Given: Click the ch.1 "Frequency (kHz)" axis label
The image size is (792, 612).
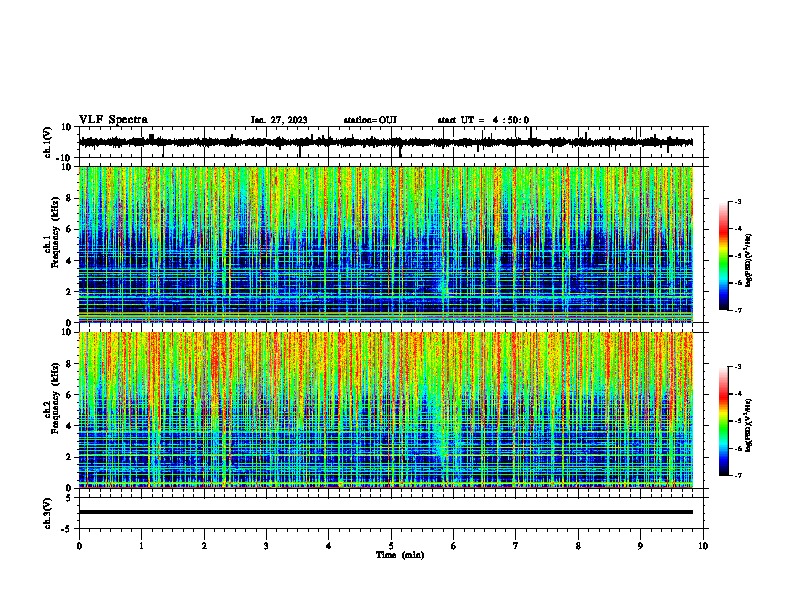Looking at the screenshot, I should point(55,232).
